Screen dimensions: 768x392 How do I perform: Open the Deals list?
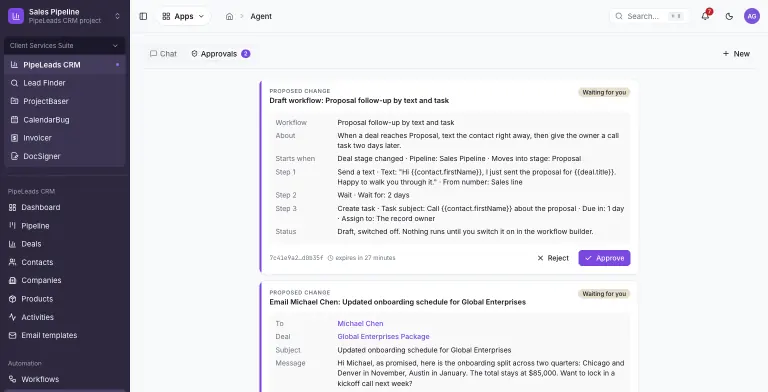coord(64,244)
